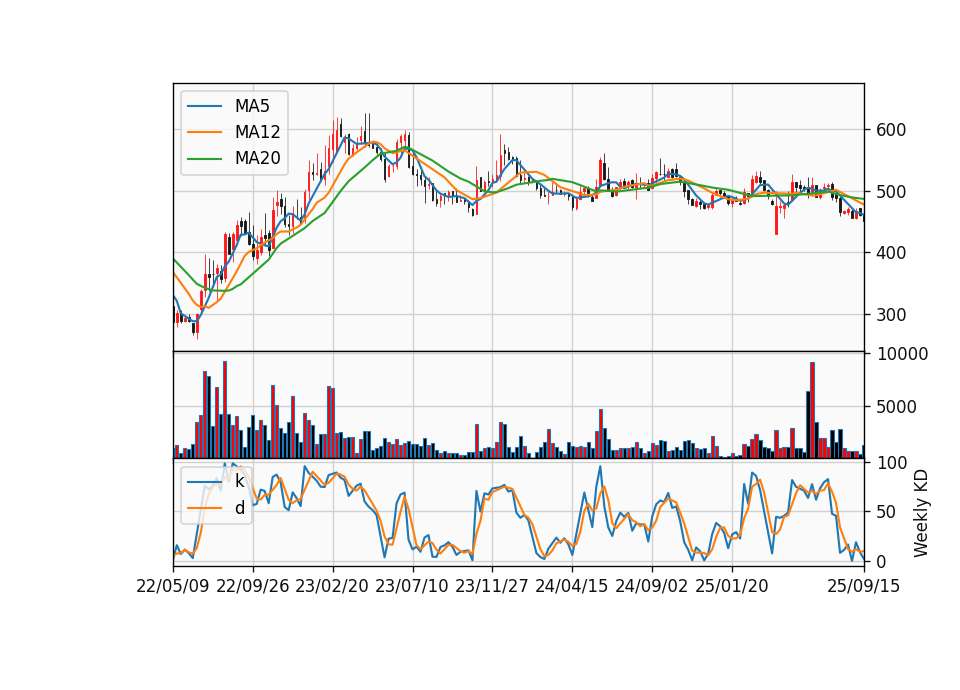Click the green MA20 legend line sample
This screenshot has height=690, width=960.
click(204, 159)
